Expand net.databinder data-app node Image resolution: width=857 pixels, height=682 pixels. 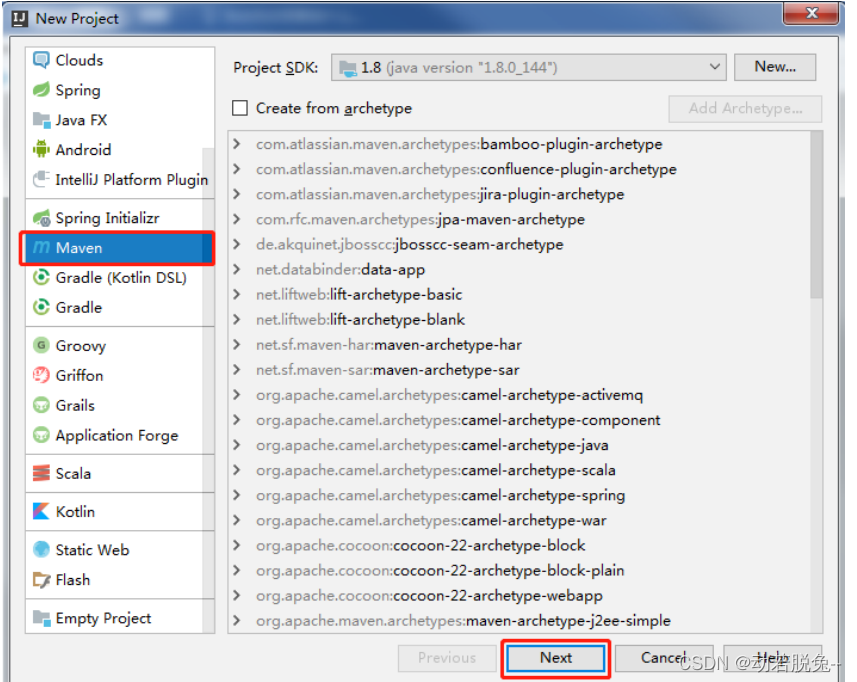(237, 269)
